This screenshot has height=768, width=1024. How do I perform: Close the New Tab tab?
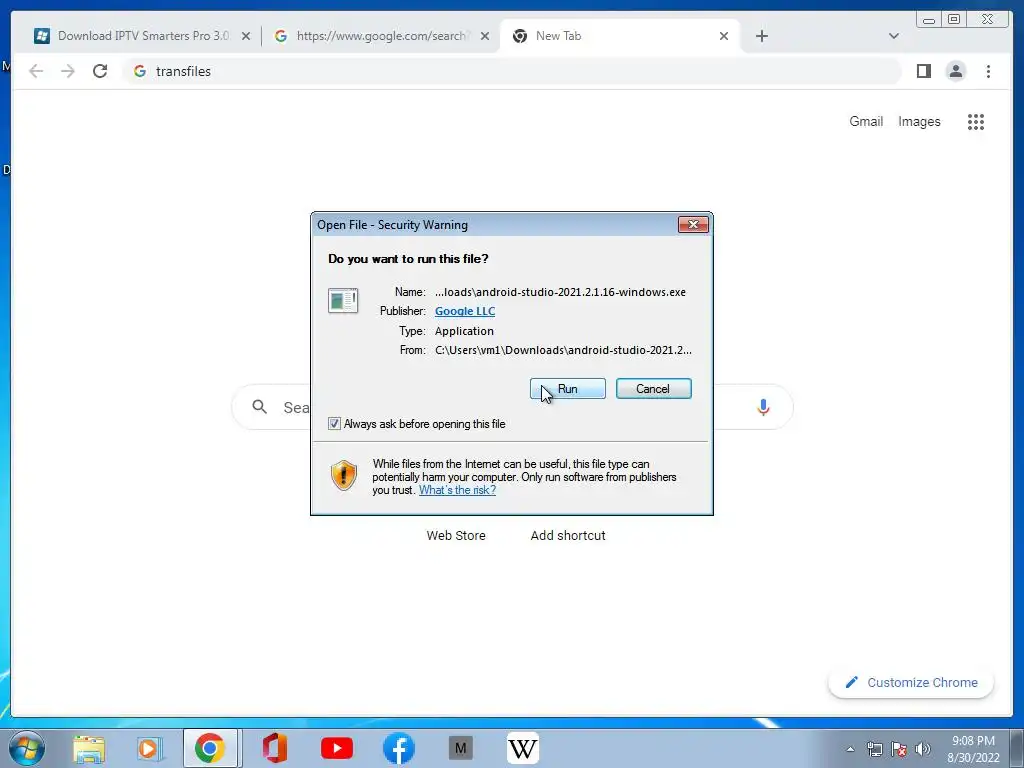point(724,37)
